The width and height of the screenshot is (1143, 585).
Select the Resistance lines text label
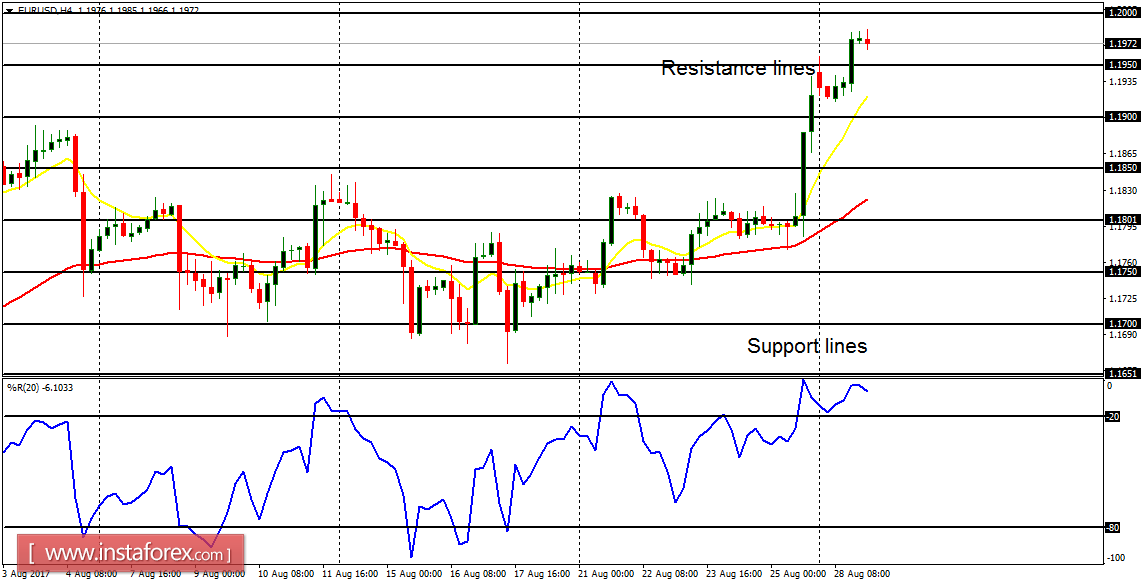click(737, 69)
